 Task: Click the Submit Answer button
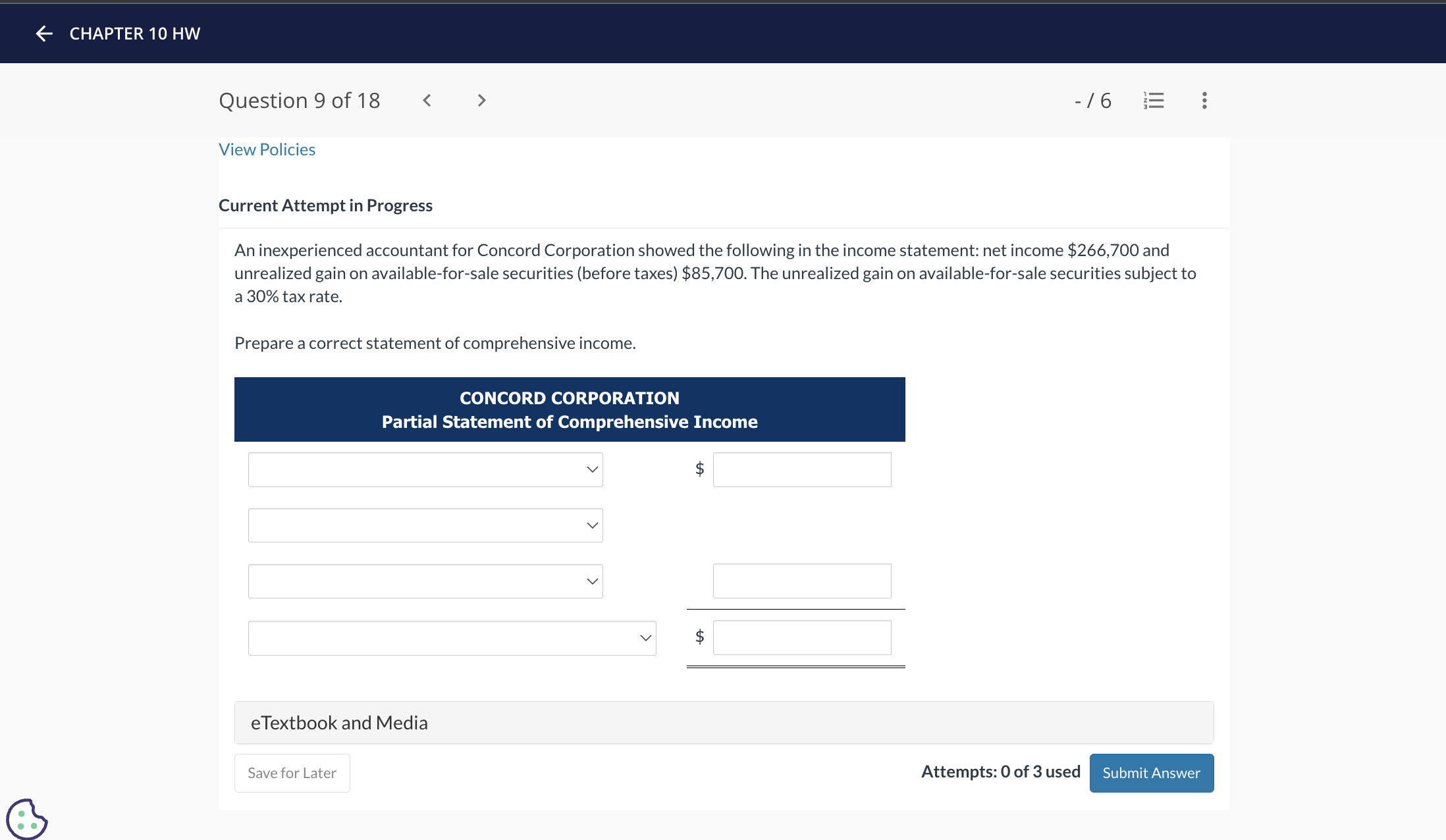click(1151, 773)
